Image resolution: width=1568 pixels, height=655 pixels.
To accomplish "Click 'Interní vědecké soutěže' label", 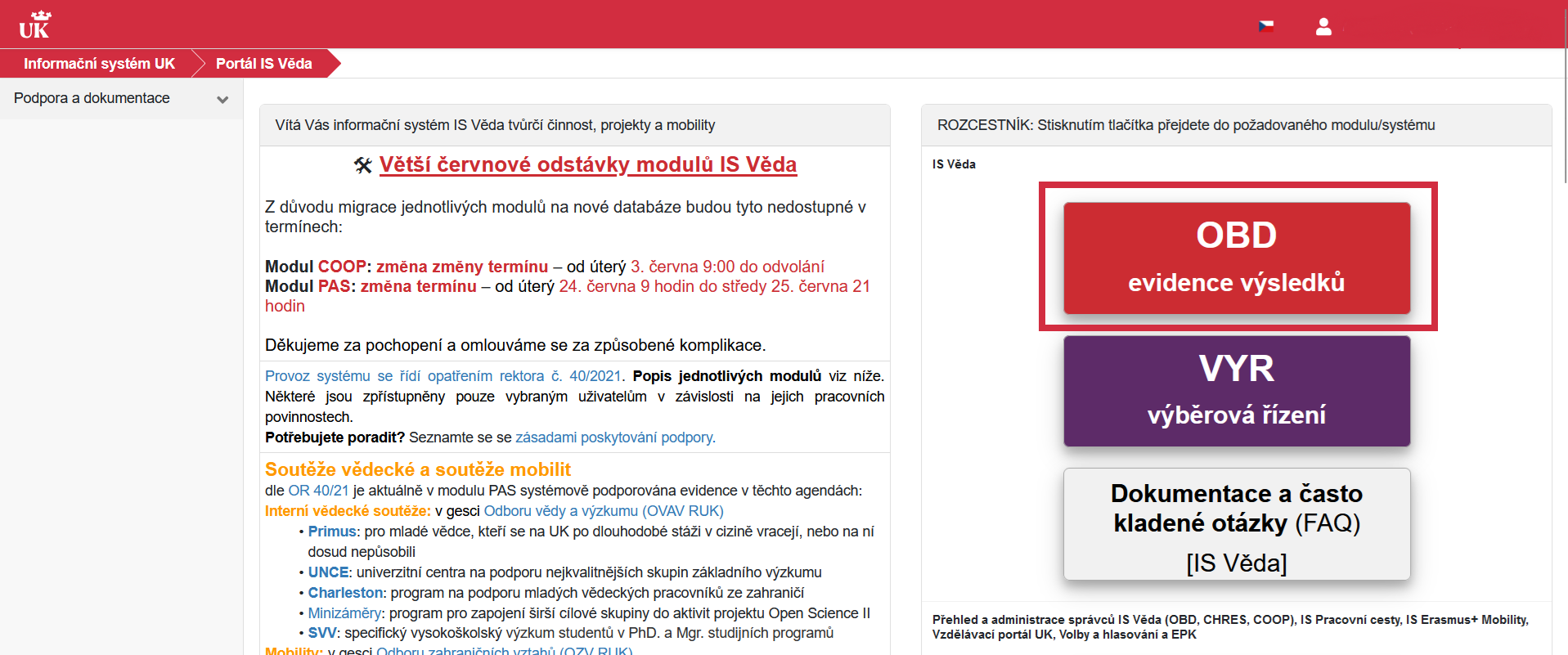I will coord(348,511).
